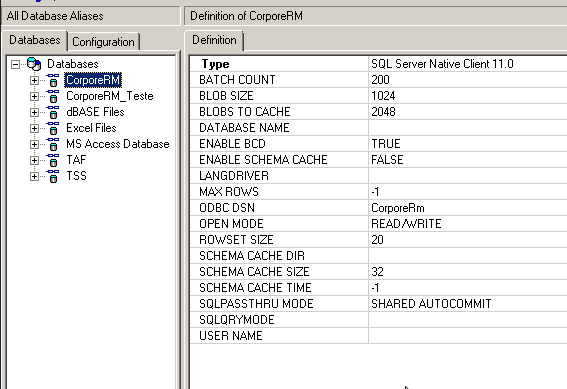
Task: Select the dBASE Files alias
Action: click(x=95, y=112)
